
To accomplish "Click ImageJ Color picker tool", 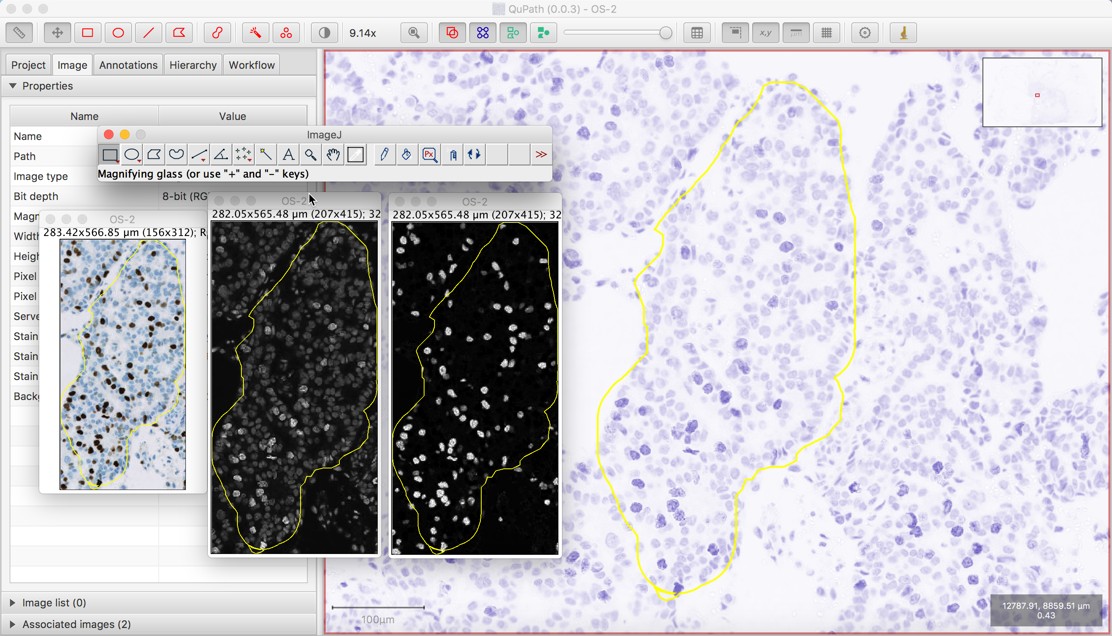I will 356,155.
